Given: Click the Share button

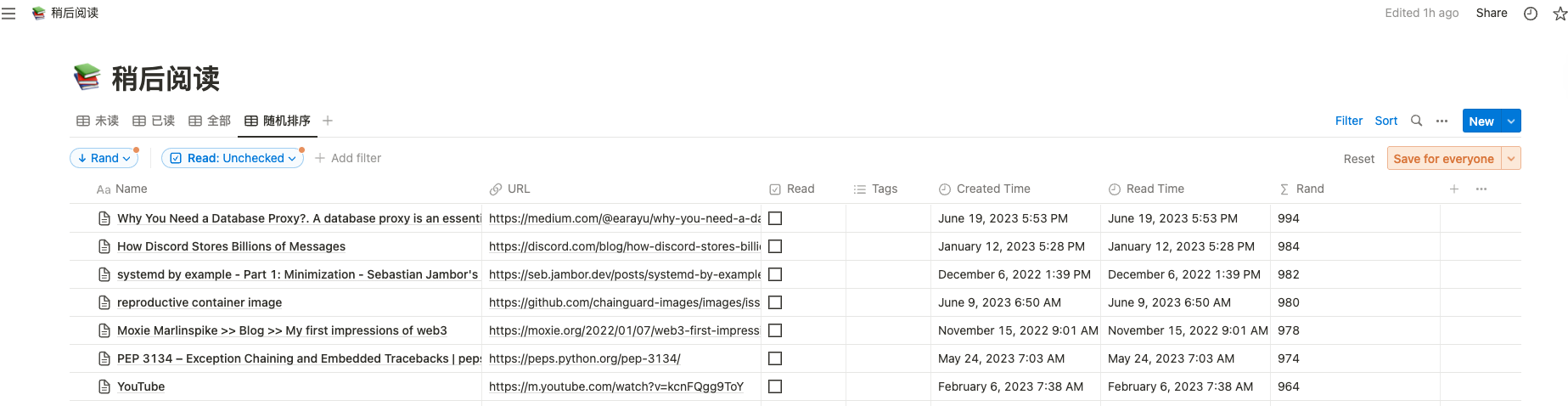Looking at the screenshot, I should pyautogui.click(x=1492, y=13).
